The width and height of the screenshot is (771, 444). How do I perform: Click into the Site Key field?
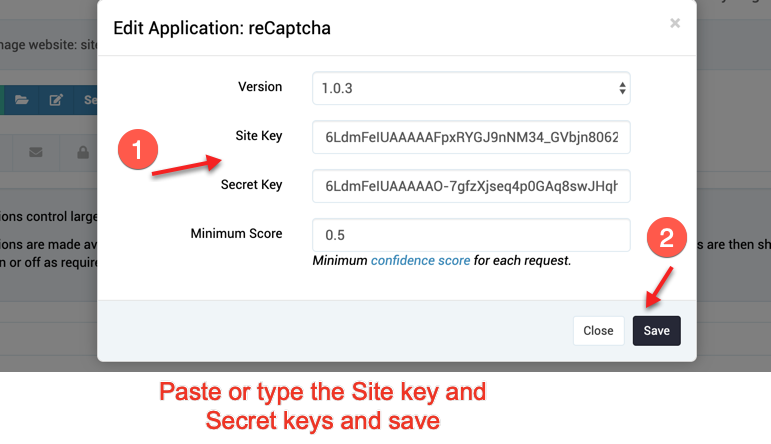pyautogui.click(x=471, y=137)
